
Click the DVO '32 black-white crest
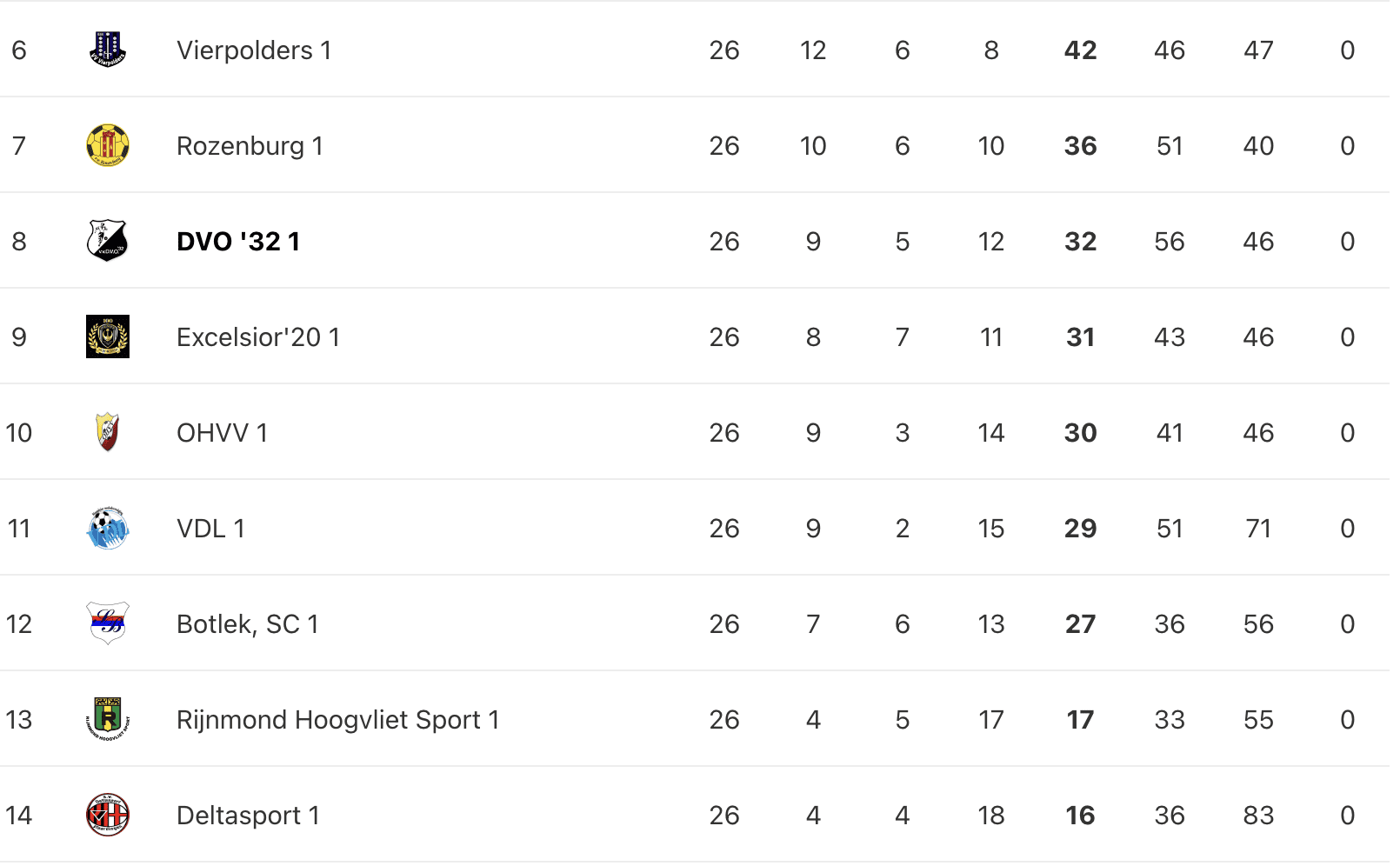pyautogui.click(x=108, y=241)
